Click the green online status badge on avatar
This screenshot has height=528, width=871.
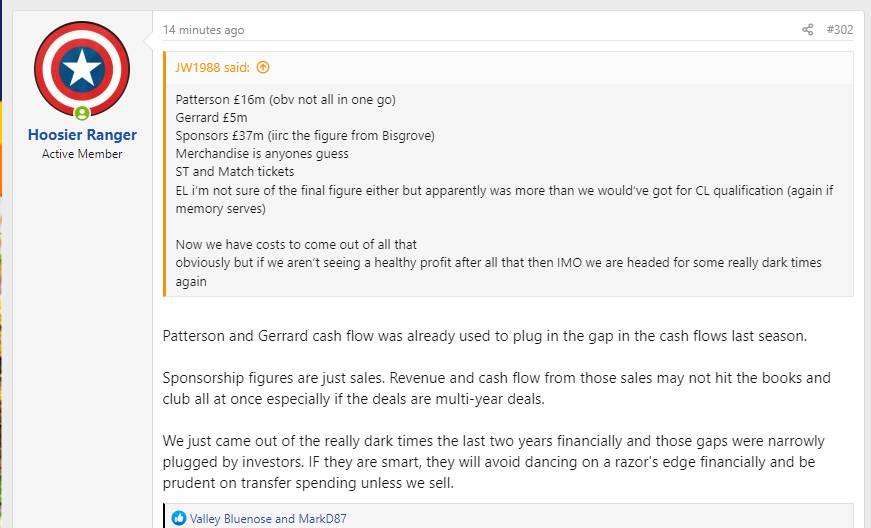pyautogui.click(x=82, y=113)
